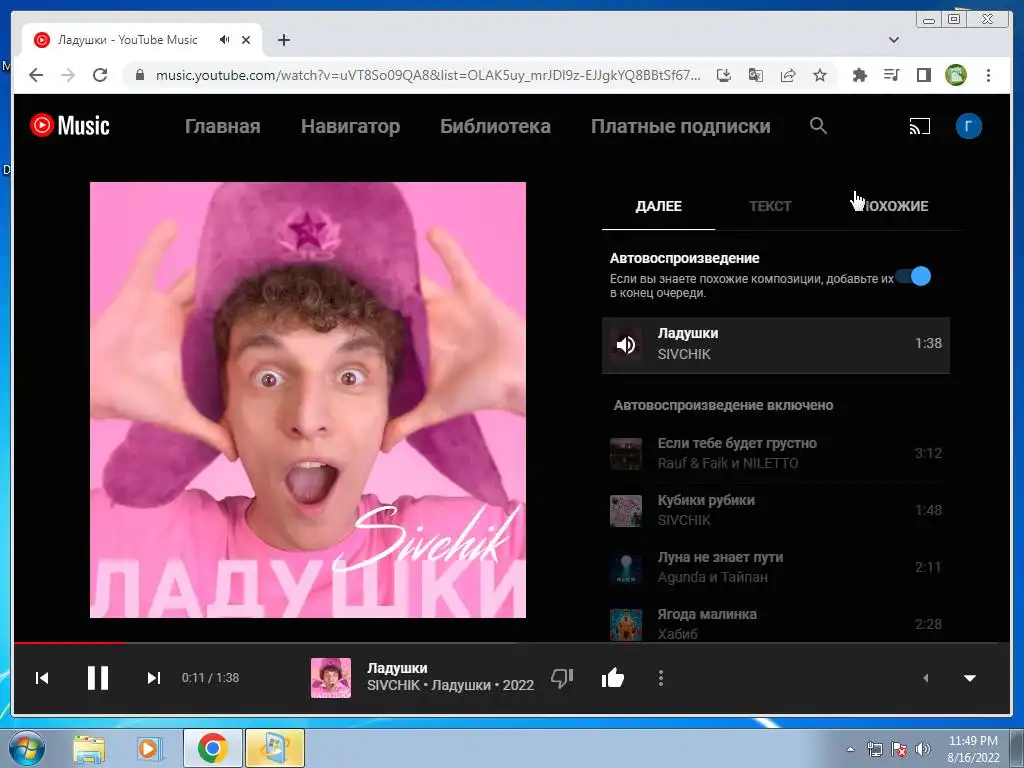
Task: Skip to the next track
Action: (153, 678)
